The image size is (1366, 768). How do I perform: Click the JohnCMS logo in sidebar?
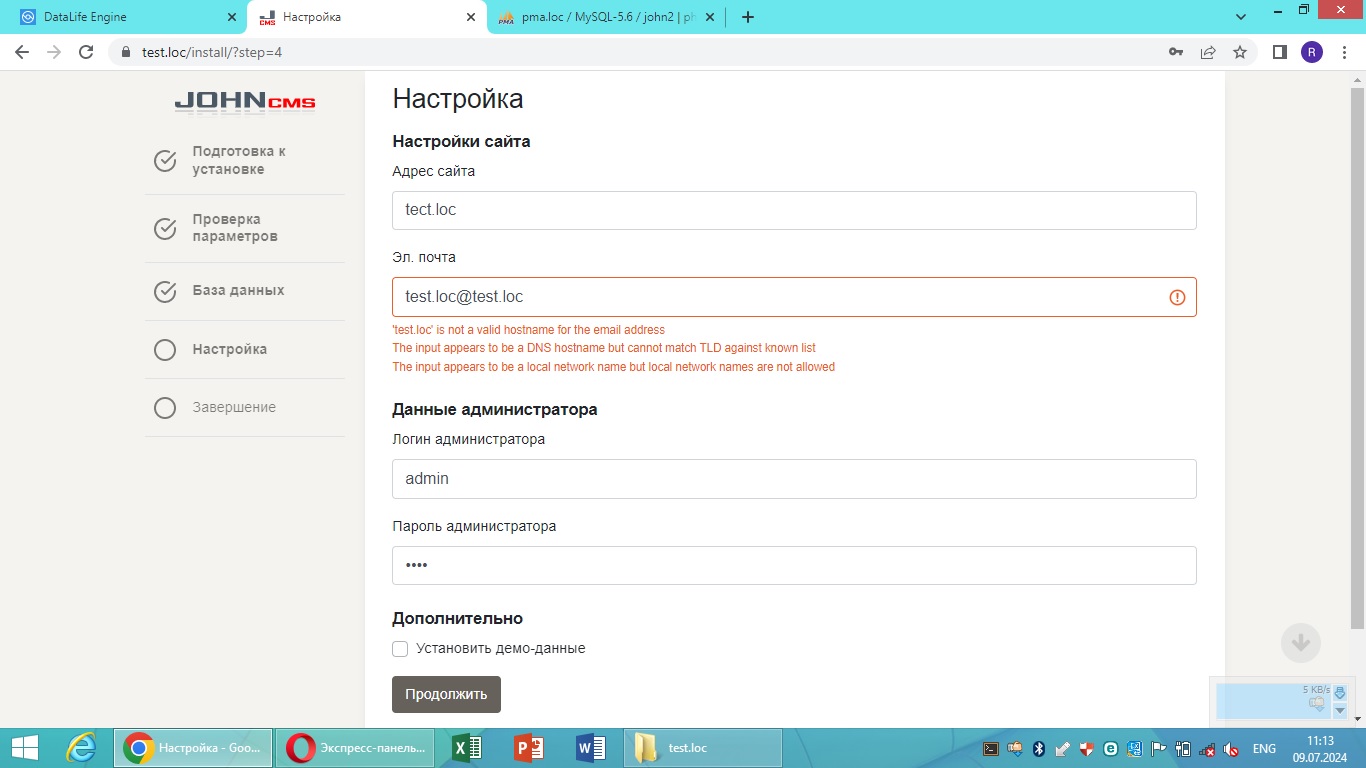245,101
